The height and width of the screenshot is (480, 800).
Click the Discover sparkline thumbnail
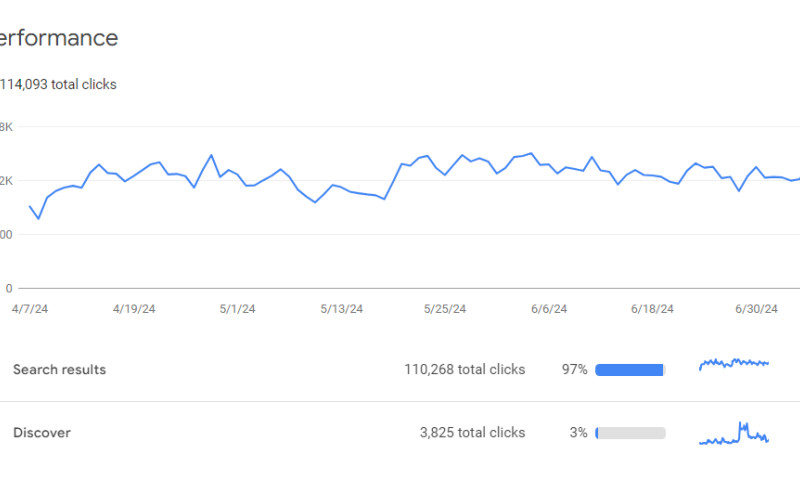pyautogui.click(x=734, y=433)
